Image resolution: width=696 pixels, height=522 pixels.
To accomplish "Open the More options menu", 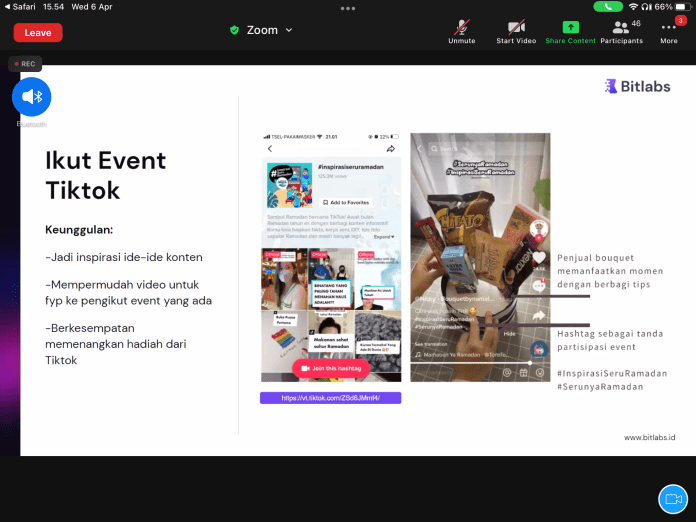I will click(x=668, y=32).
